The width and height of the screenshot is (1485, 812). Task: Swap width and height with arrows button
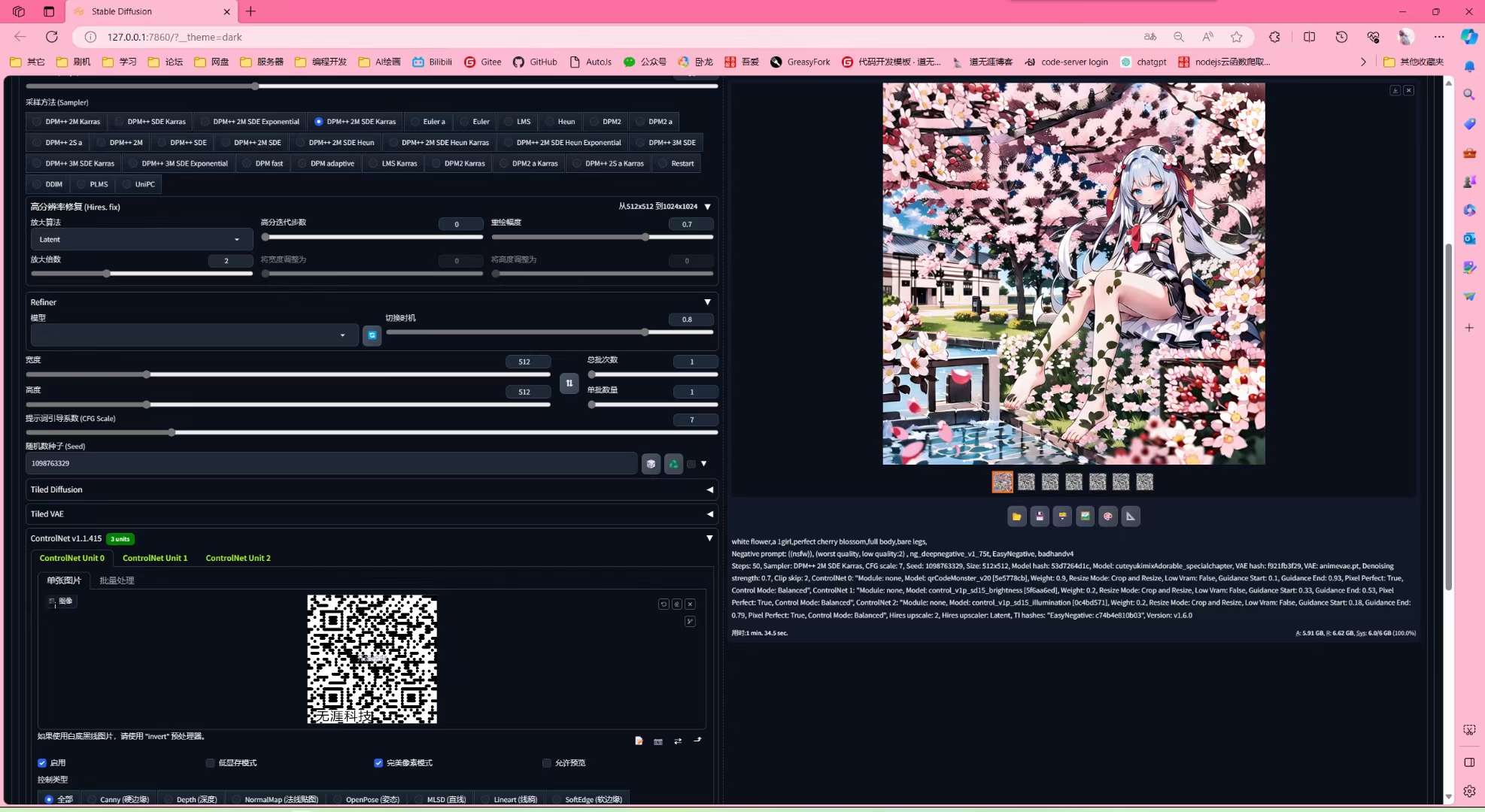point(569,383)
